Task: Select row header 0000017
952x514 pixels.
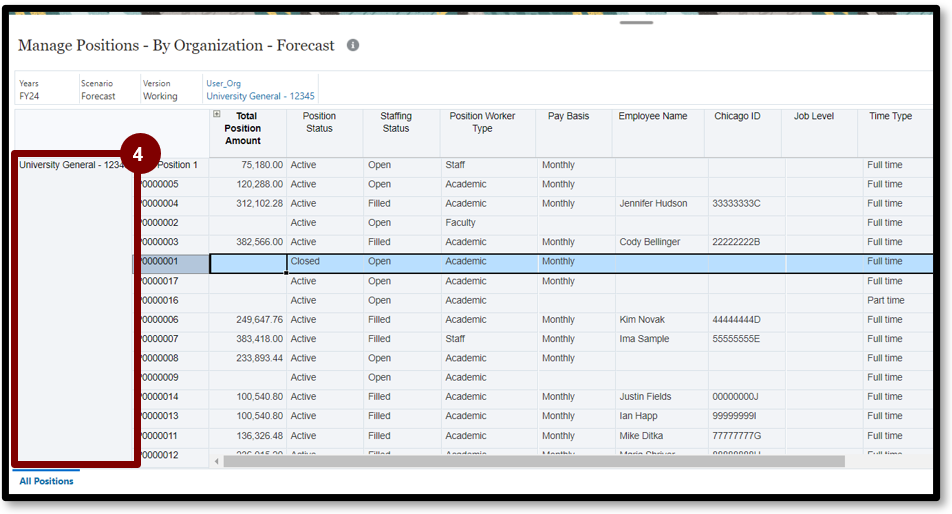Action: 172,281
